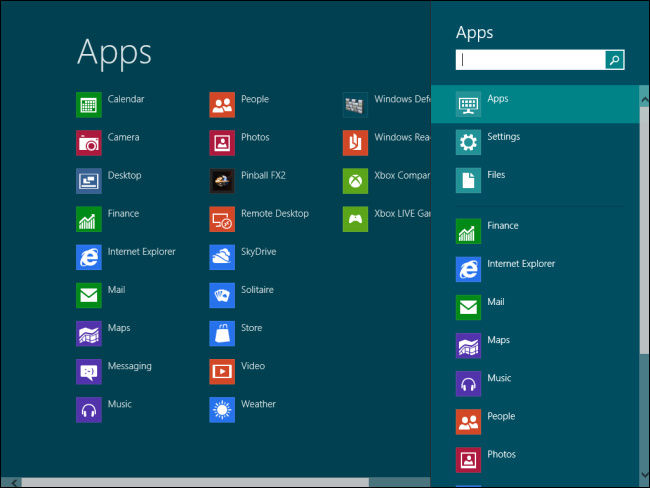The image size is (650, 488).
Task: Click the 'Calendar' label text
Action: click(x=126, y=99)
